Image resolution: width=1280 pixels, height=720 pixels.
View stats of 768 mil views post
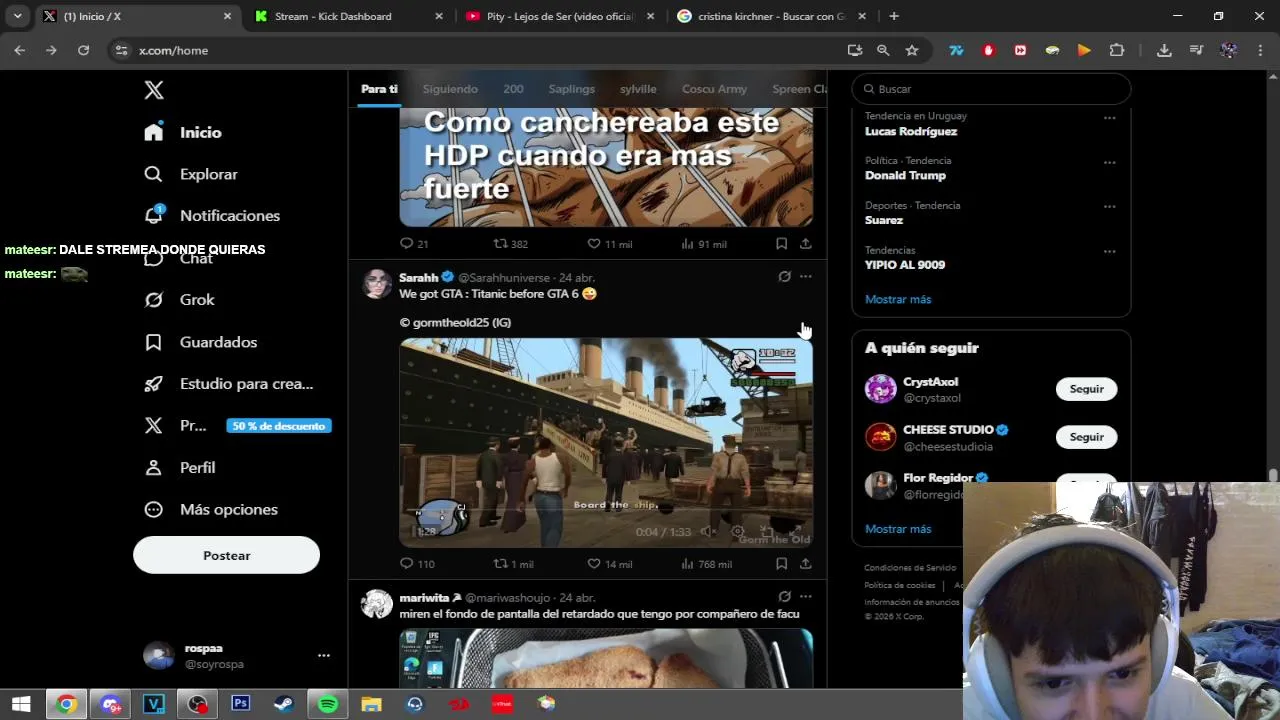tap(706, 564)
